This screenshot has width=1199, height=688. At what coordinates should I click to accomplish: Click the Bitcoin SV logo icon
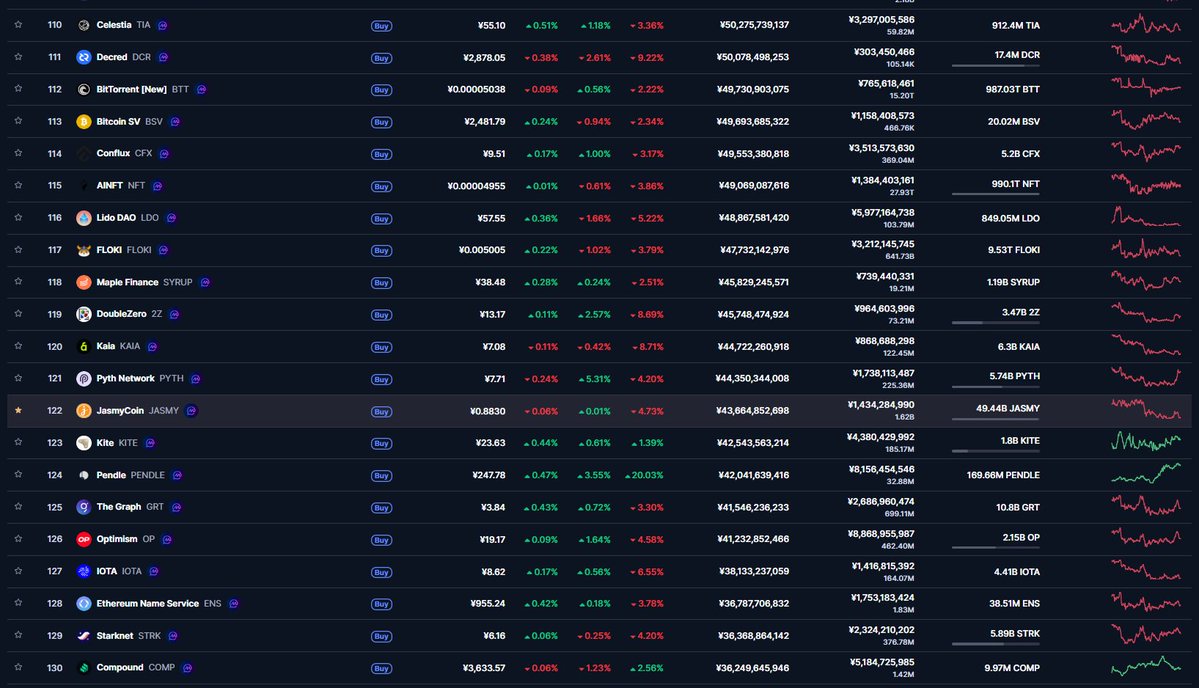tap(84, 122)
